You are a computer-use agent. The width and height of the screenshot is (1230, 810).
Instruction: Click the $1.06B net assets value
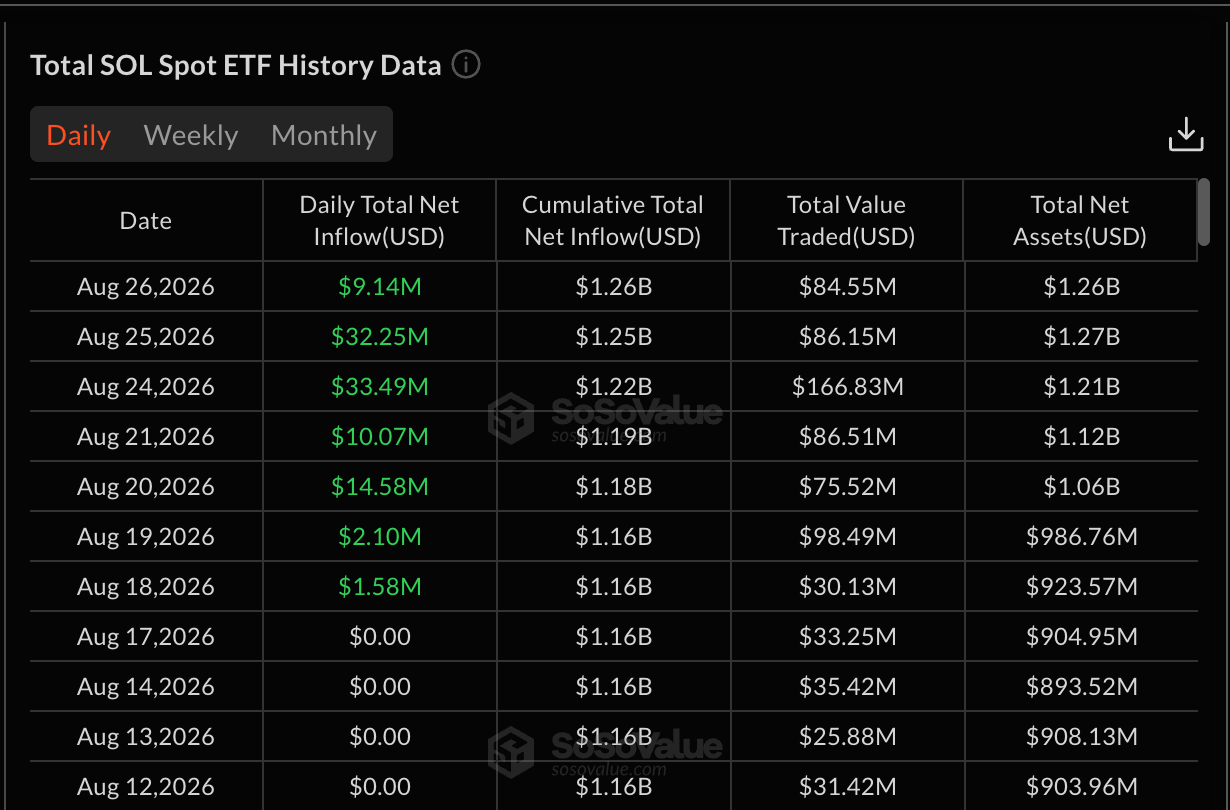(x=1081, y=487)
